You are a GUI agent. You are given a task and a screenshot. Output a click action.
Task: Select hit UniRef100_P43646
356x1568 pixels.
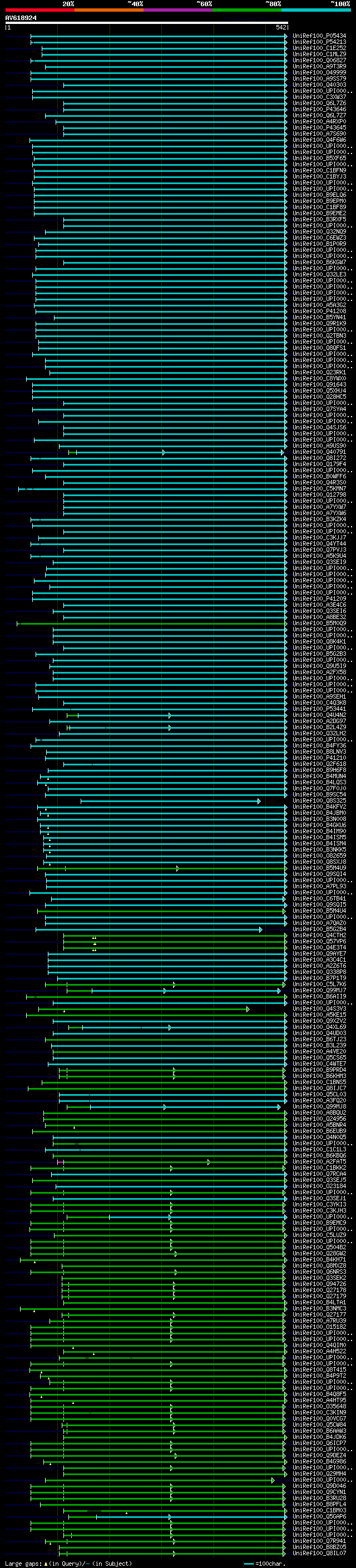click(x=319, y=109)
